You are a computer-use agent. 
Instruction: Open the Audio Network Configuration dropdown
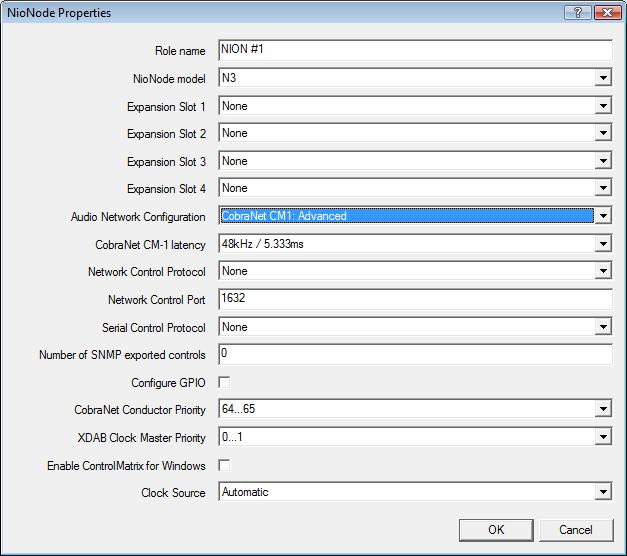pos(603,216)
